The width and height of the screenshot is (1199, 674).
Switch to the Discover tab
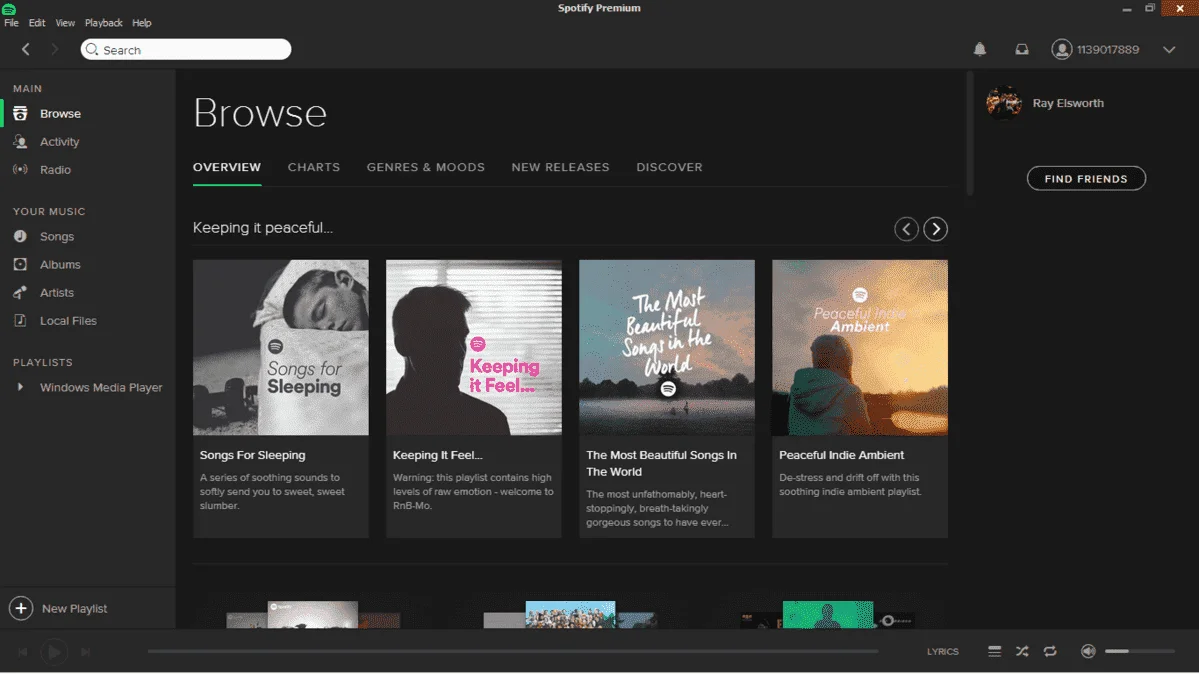click(x=669, y=167)
